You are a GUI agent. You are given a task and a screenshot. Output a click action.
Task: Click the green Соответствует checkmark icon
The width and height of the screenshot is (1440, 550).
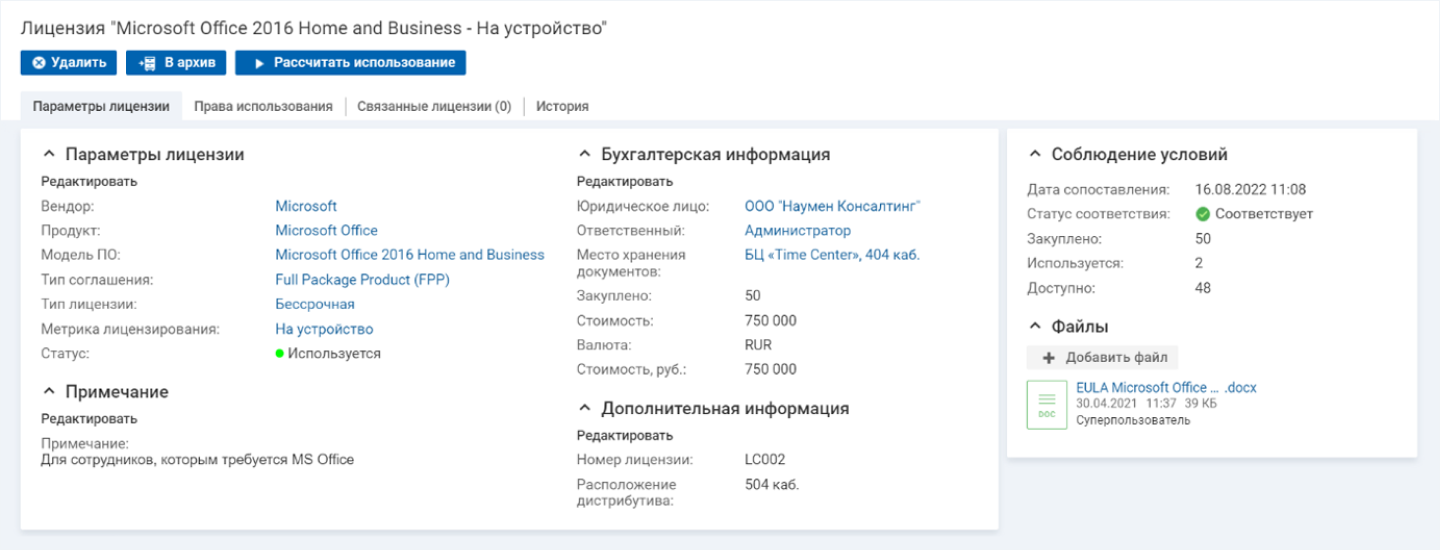[x=1203, y=214]
